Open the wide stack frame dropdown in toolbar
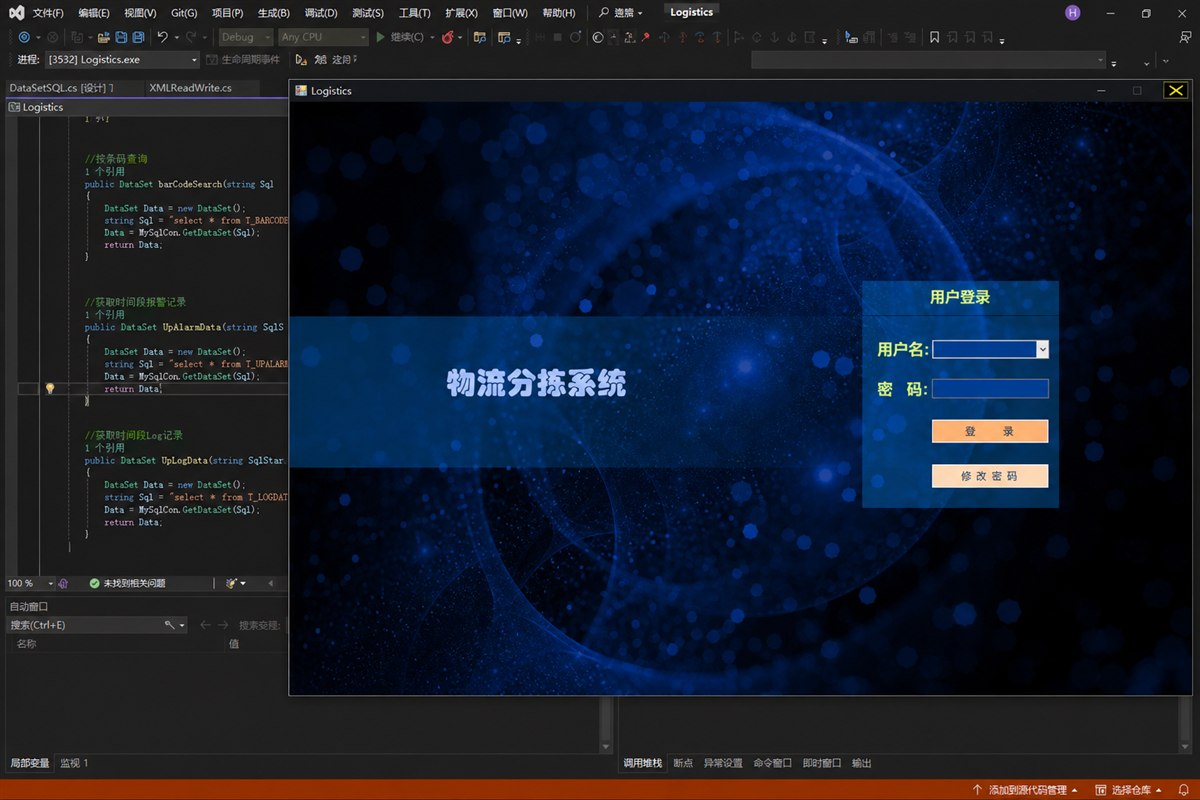 click(929, 60)
